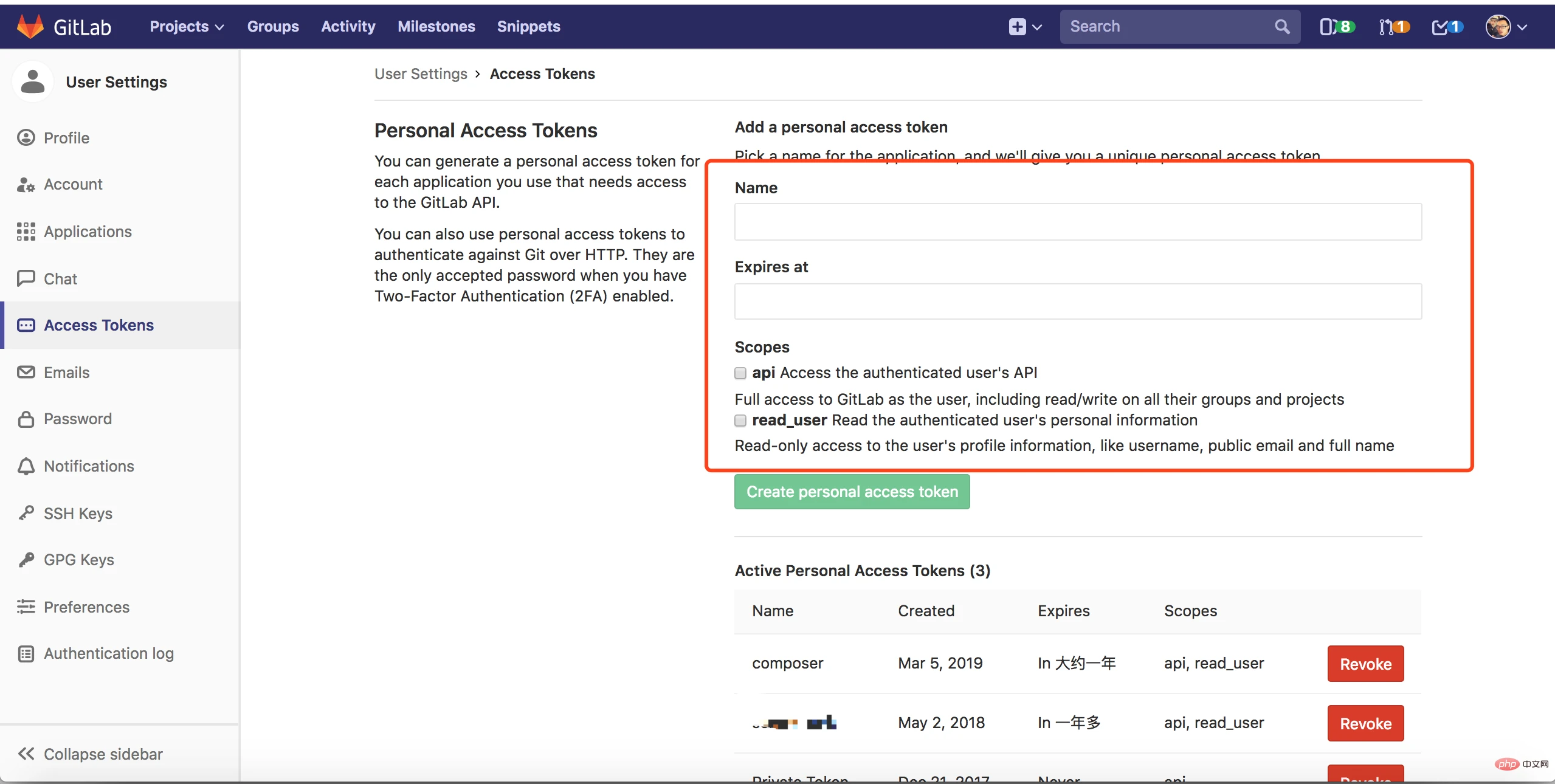Click the Account gear-person icon
Screen dimensions: 1555x784
pyautogui.click(x=26, y=185)
